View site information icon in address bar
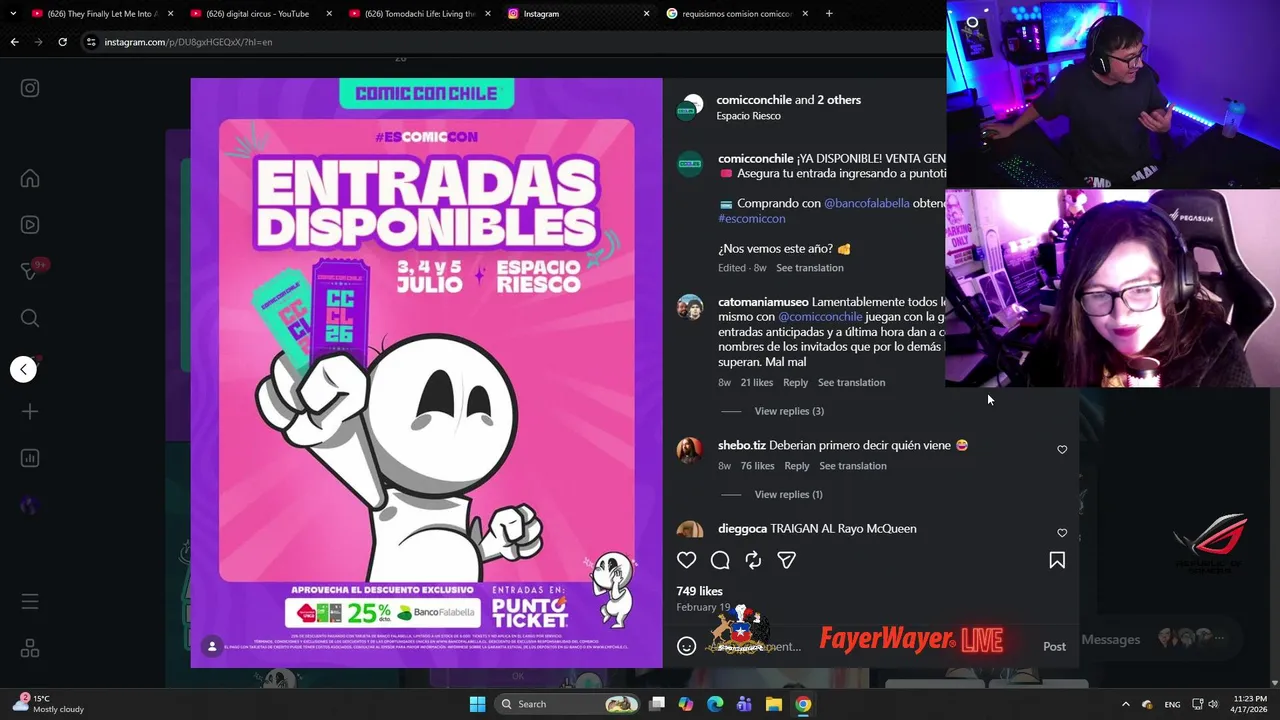This screenshot has width=1280, height=720. click(91, 42)
